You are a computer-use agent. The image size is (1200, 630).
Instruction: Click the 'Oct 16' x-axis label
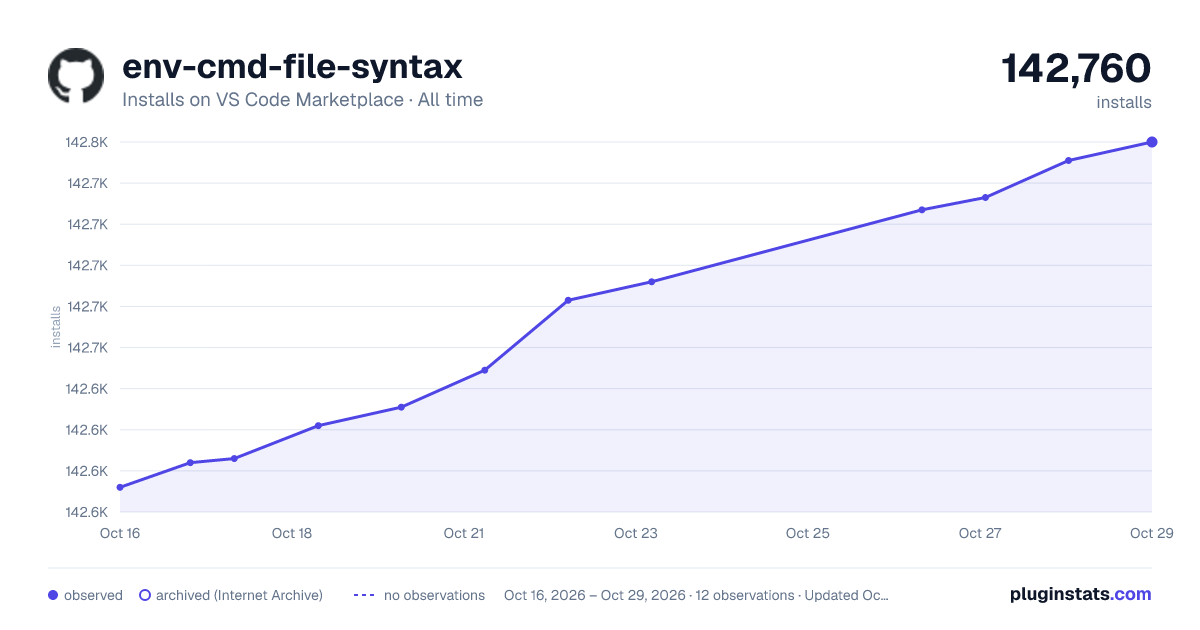(x=120, y=533)
